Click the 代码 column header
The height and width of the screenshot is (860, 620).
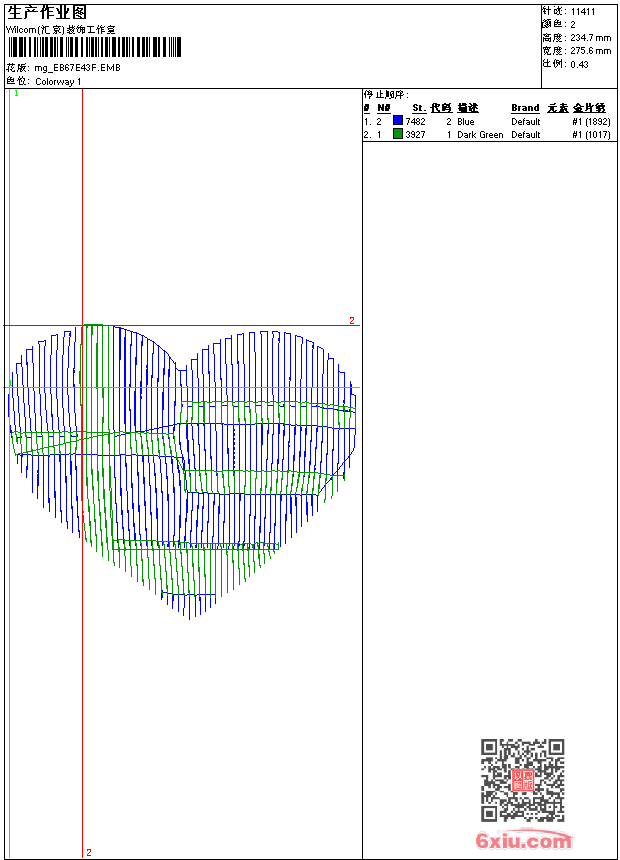[441, 108]
